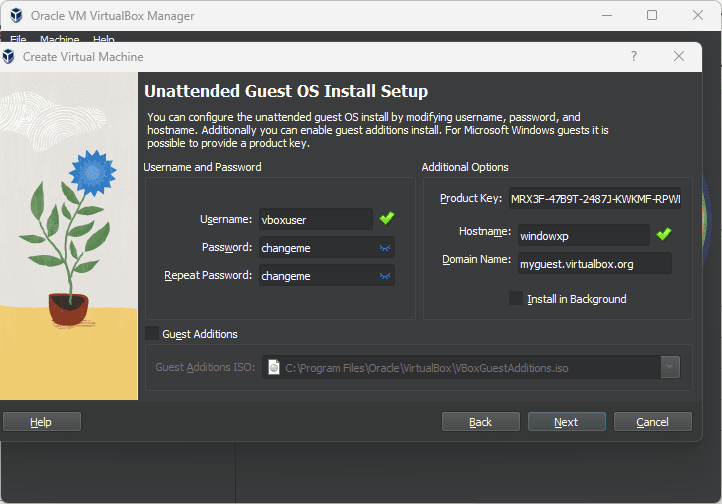Close the Create Virtual Machine dialog
Viewport: 722px width, 504px height.
pyautogui.click(x=680, y=57)
